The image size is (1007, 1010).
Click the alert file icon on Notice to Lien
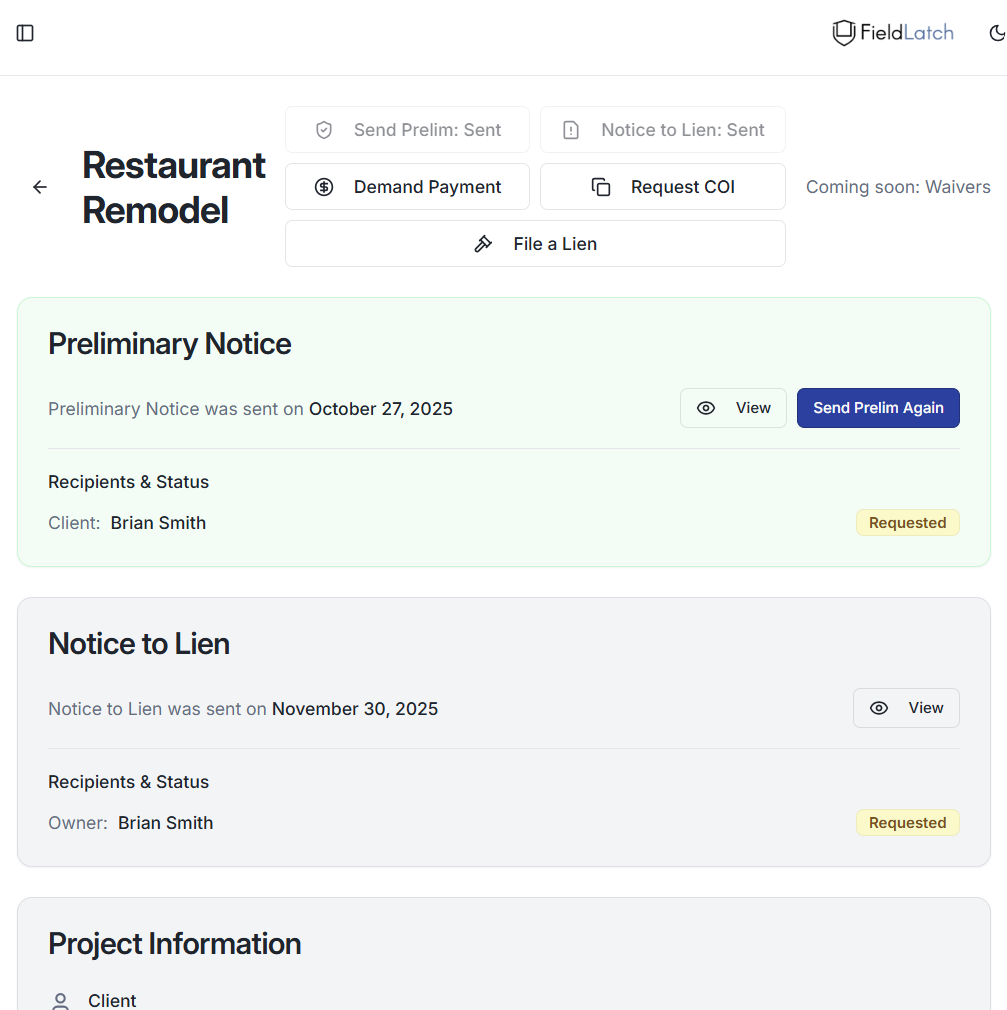(x=571, y=130)
